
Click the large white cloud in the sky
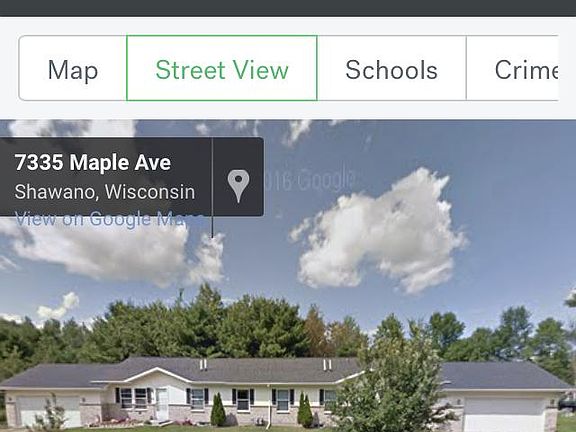point(380,232)
